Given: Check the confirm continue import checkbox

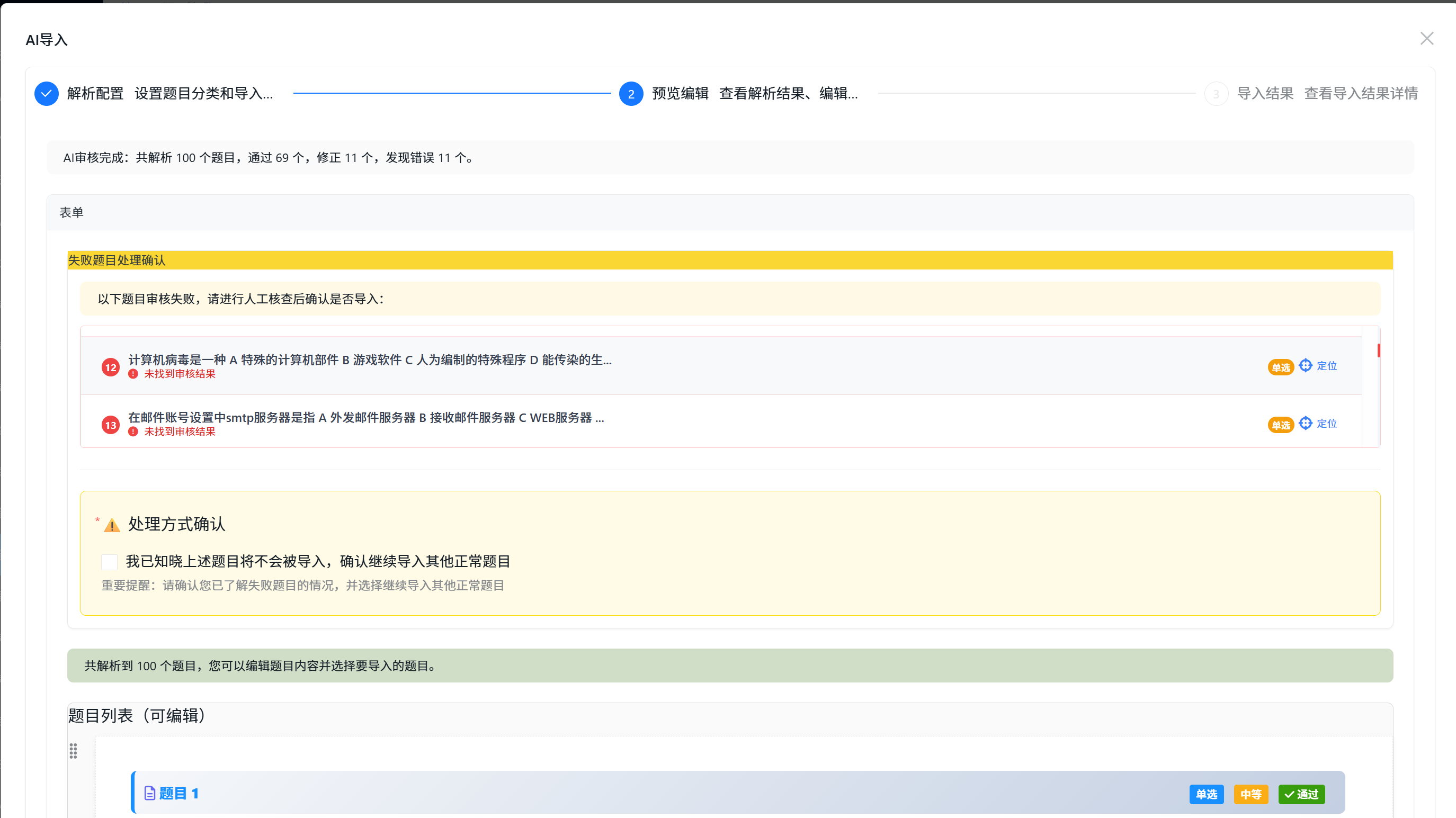Looking at the screenshot, I should coord(109,562).
